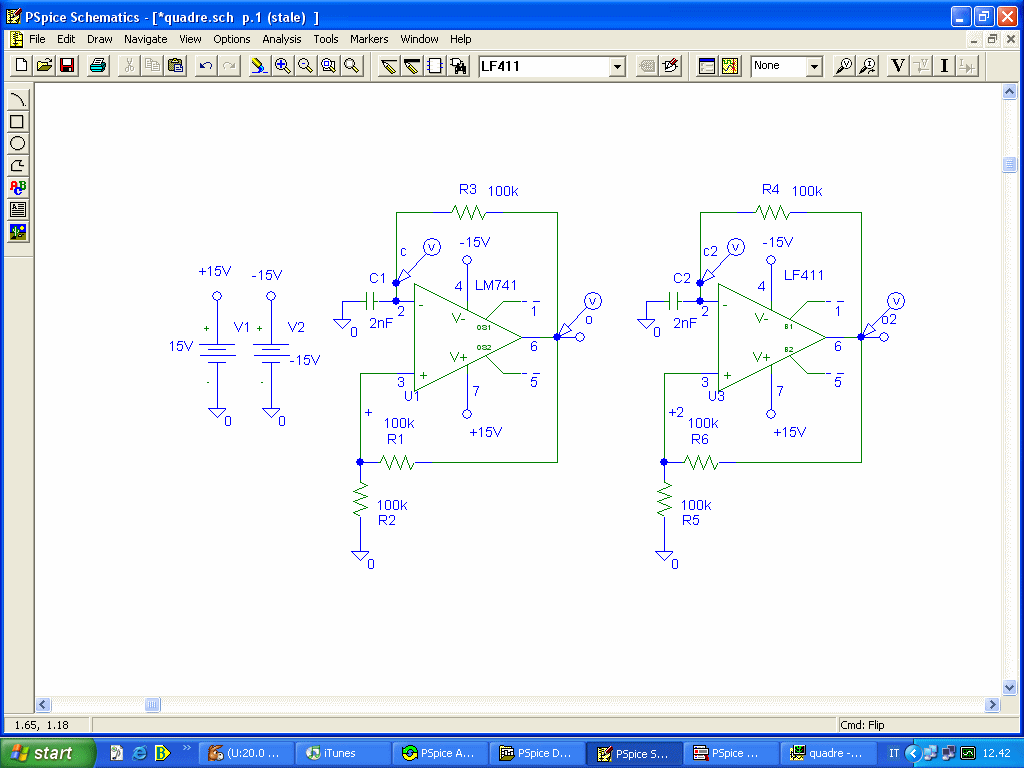The image size is (1024, 768).
Task: Enable bias current display I button
Action: tap(944, 65)
